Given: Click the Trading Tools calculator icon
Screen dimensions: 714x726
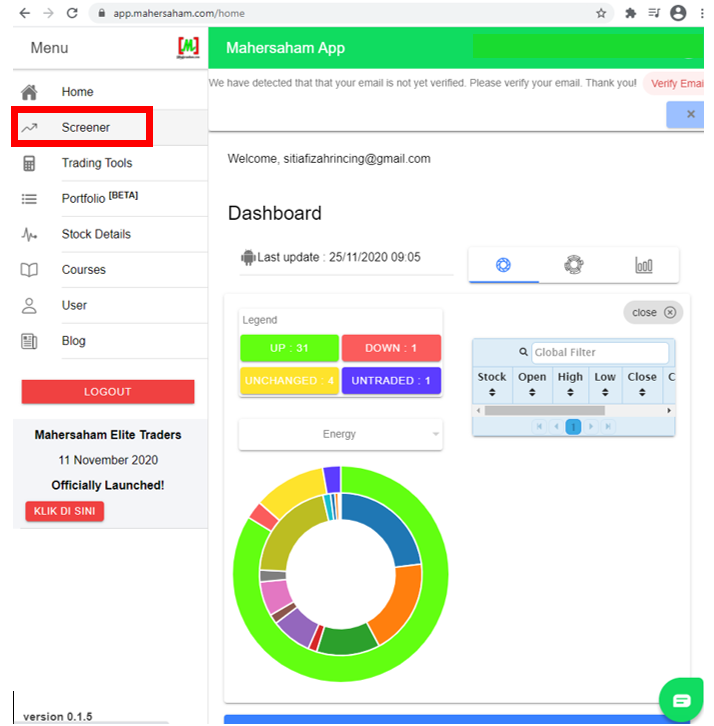Looking at the screenshot, I should coord(29,163).
